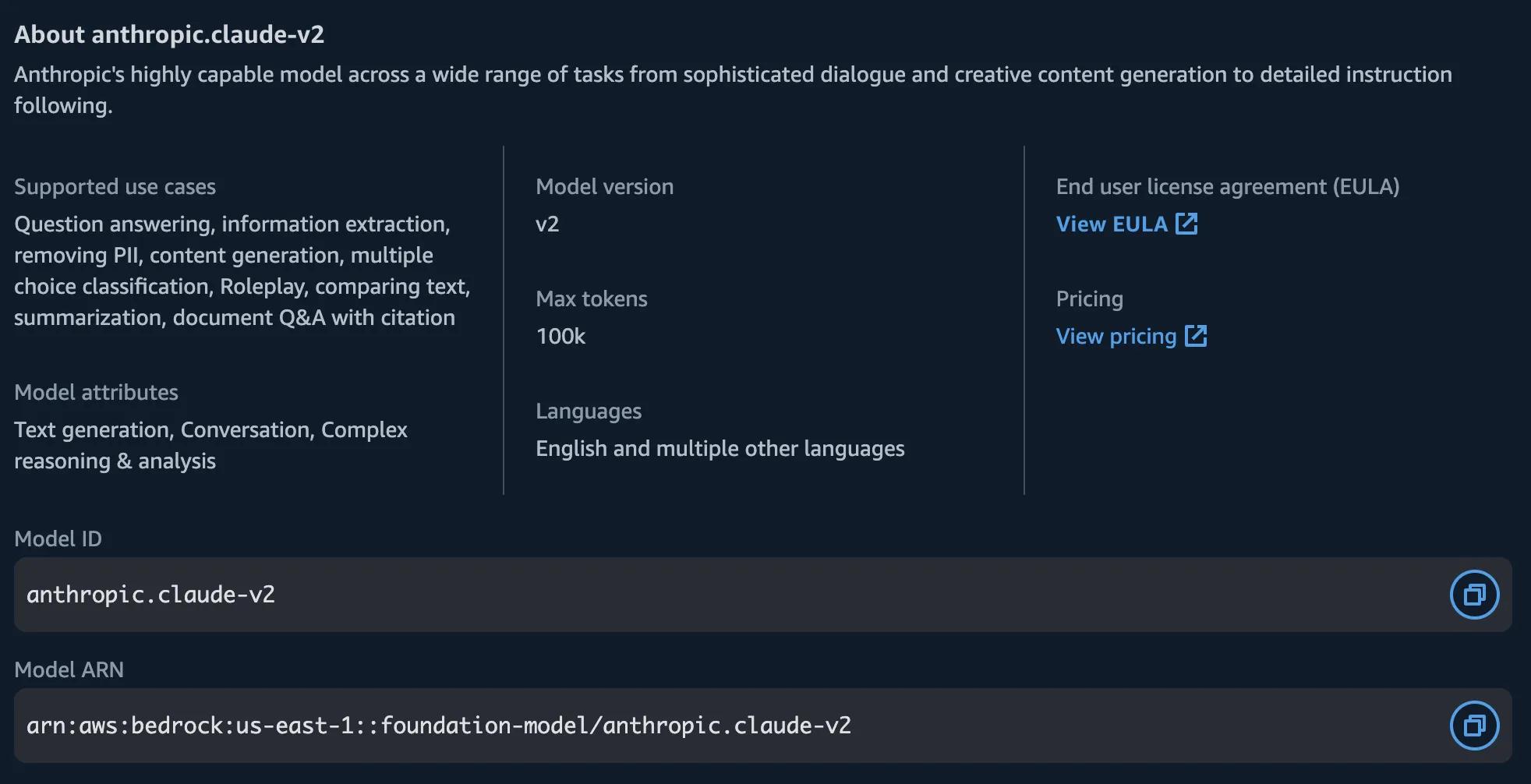
Task: Click the Model ID label
Action: click(58, 539)
